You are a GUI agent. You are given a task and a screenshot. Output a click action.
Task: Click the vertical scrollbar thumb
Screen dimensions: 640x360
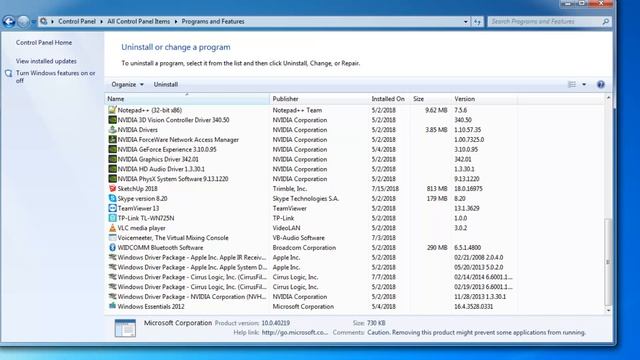tap(608, 262)
